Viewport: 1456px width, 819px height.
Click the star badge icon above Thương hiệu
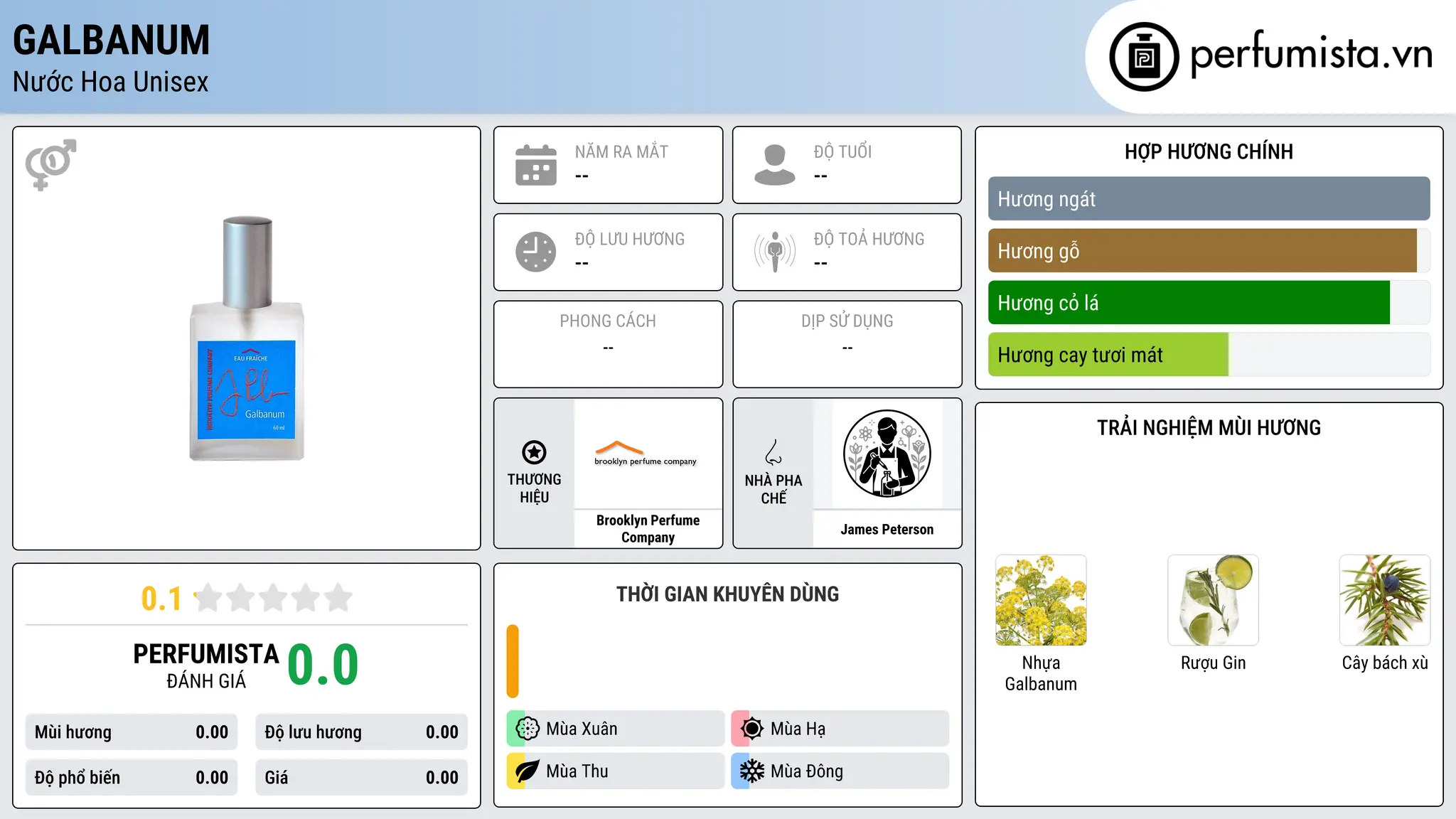click(x=534, y=452)
